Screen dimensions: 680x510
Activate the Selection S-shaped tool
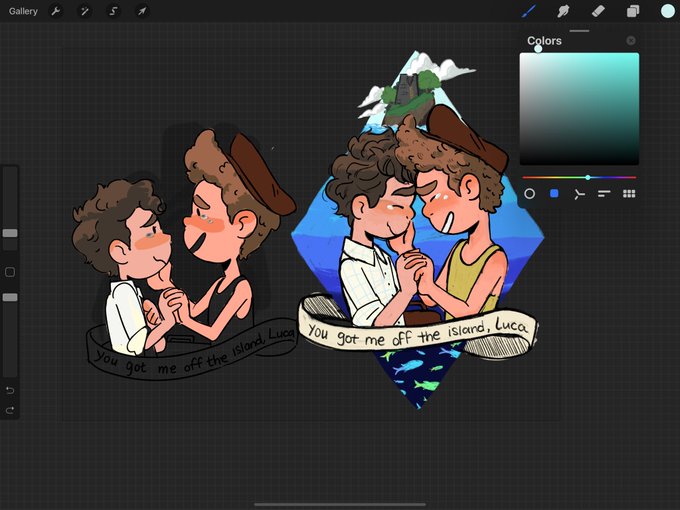(x=113, y=11)
